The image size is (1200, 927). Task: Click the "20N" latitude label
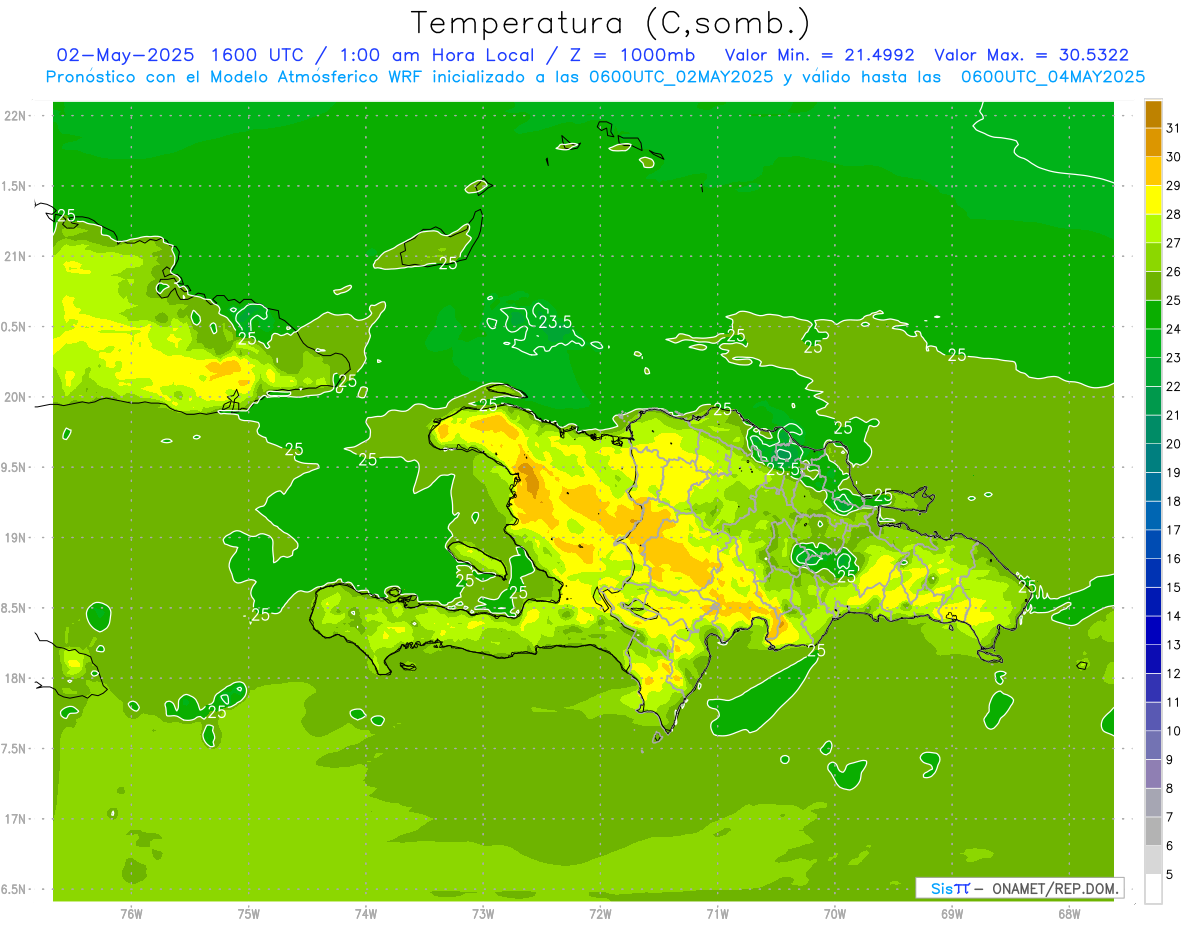pyautogui.click(x=17, y=397)
